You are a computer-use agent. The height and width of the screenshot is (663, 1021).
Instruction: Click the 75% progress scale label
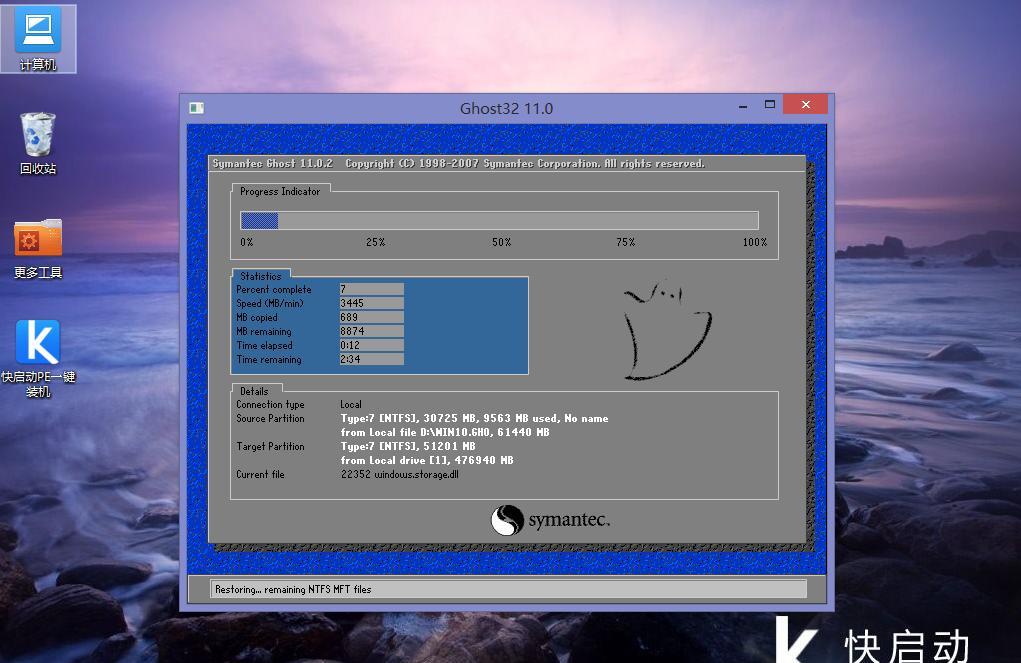(626, 242)
